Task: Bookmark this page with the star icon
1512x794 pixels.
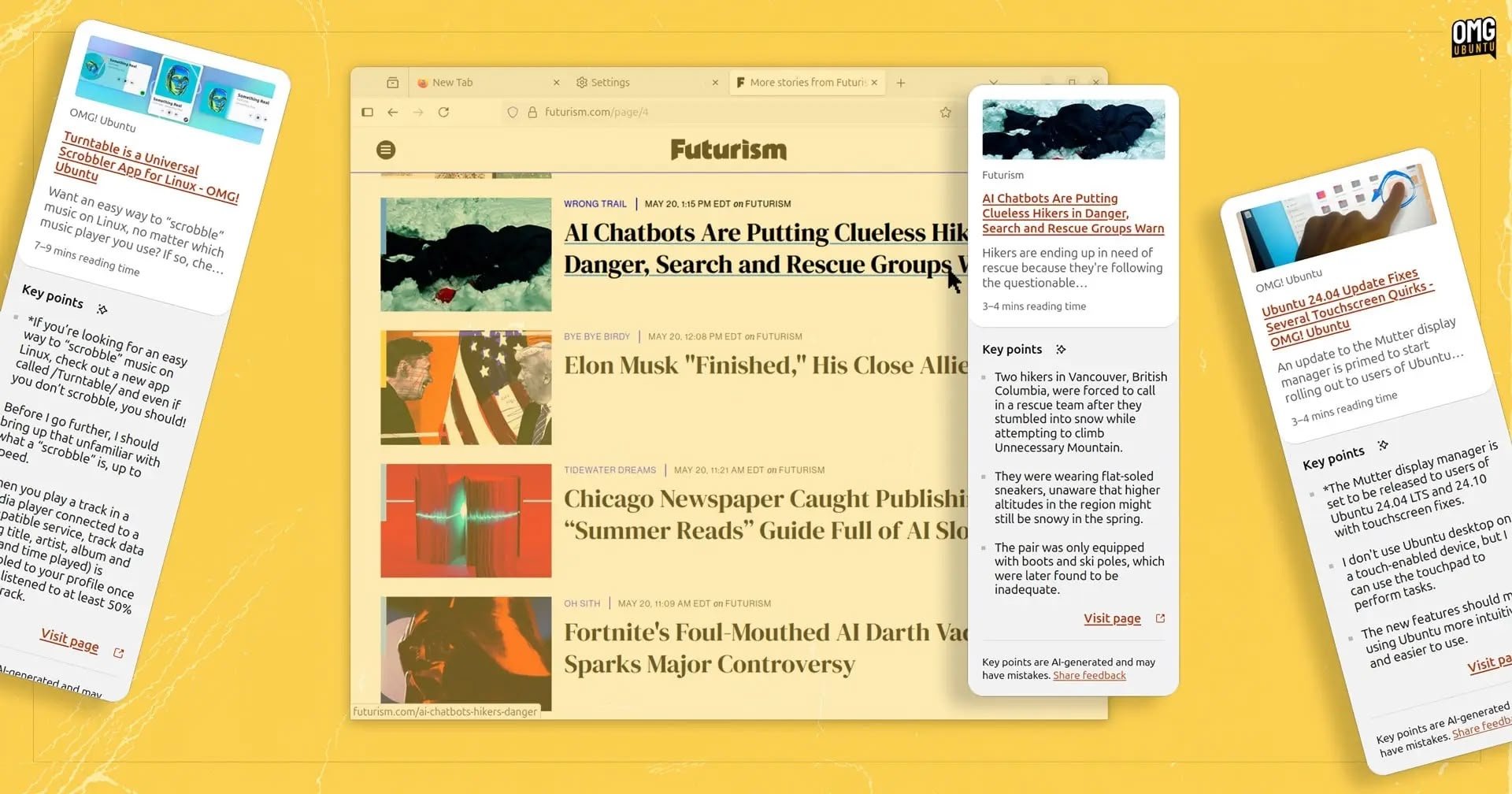Action: pyautogui.click(x=944, y=112)
